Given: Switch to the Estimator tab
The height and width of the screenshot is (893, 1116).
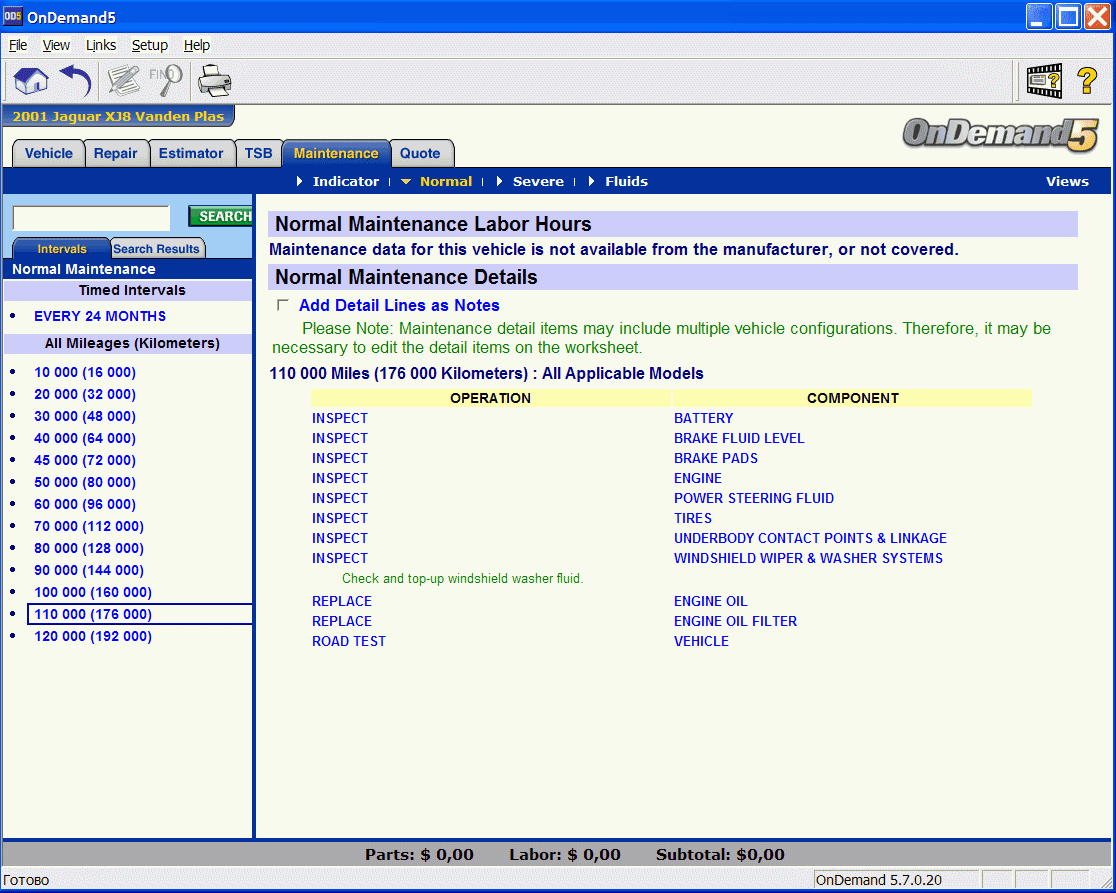Looking at the screenshot, I should tap(192, 153).
